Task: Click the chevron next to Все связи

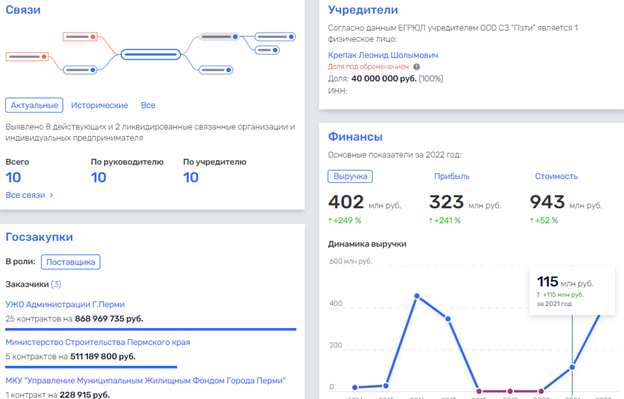Action: point(51,195)
